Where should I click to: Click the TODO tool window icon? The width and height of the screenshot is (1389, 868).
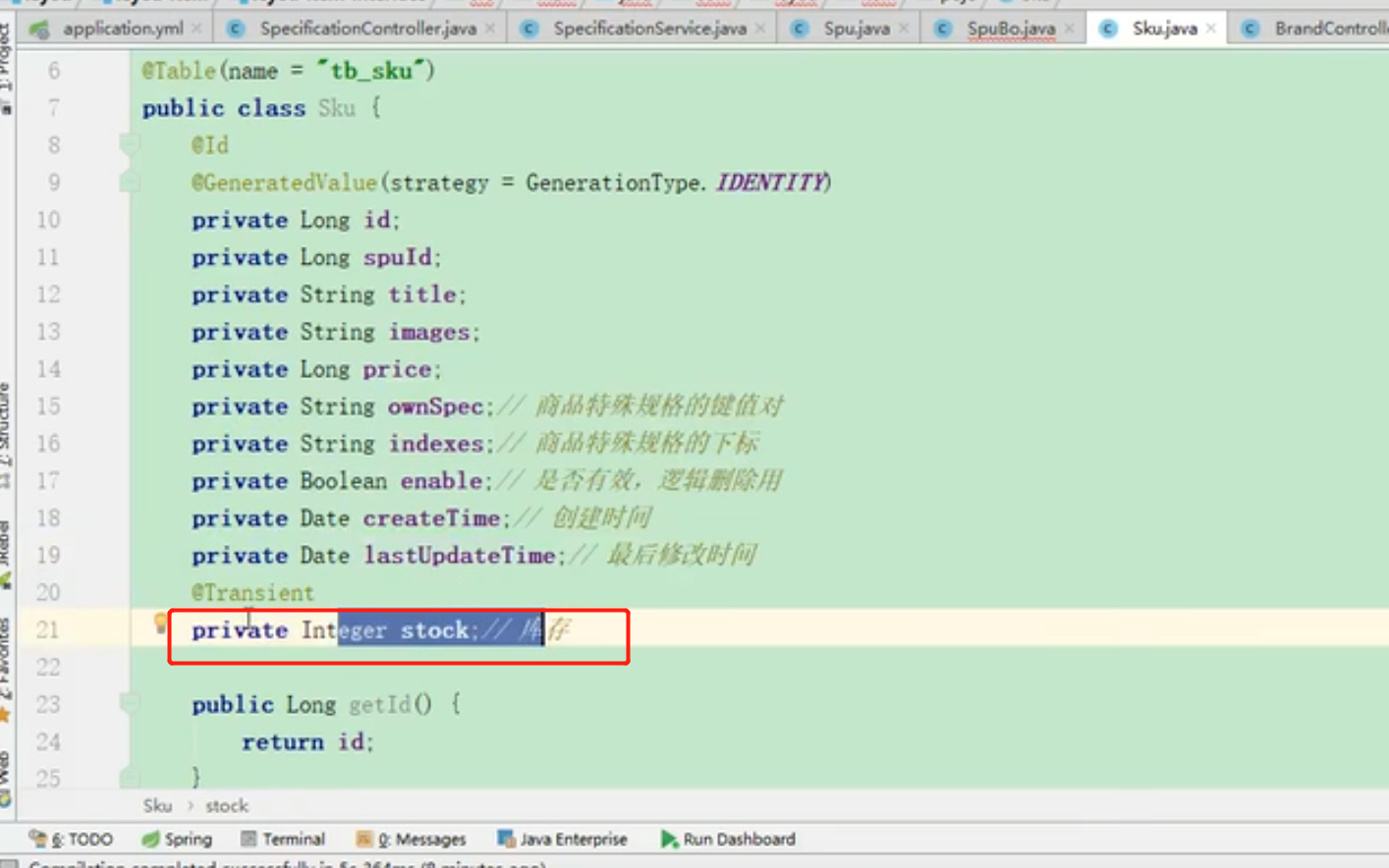pyautogui.click(x=37, y=839)
